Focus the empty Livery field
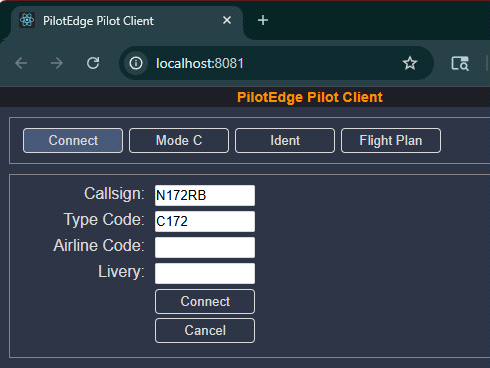Image resolution: width=490 pixels, height=368 pixels. pos(205,273)
